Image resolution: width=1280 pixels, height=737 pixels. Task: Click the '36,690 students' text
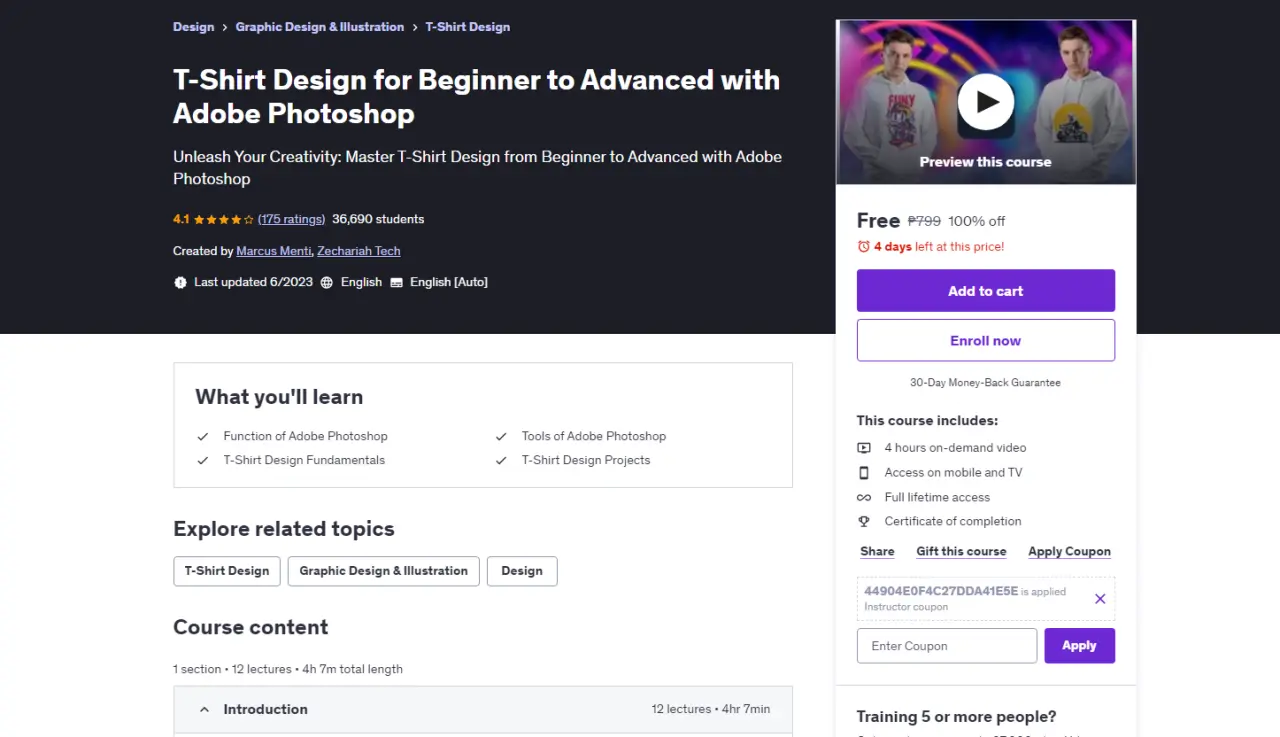coord(378,219)
